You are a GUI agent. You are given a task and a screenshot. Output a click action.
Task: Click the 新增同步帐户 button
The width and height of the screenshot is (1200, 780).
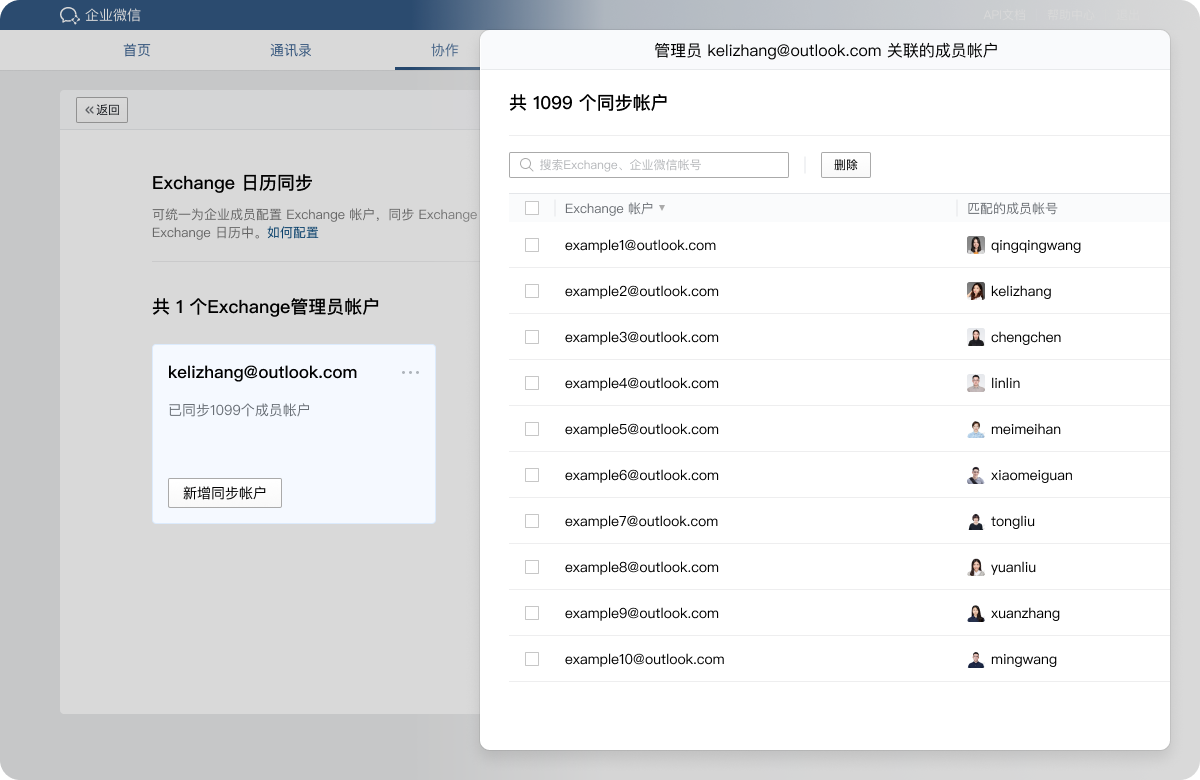(x=225, y=493)
